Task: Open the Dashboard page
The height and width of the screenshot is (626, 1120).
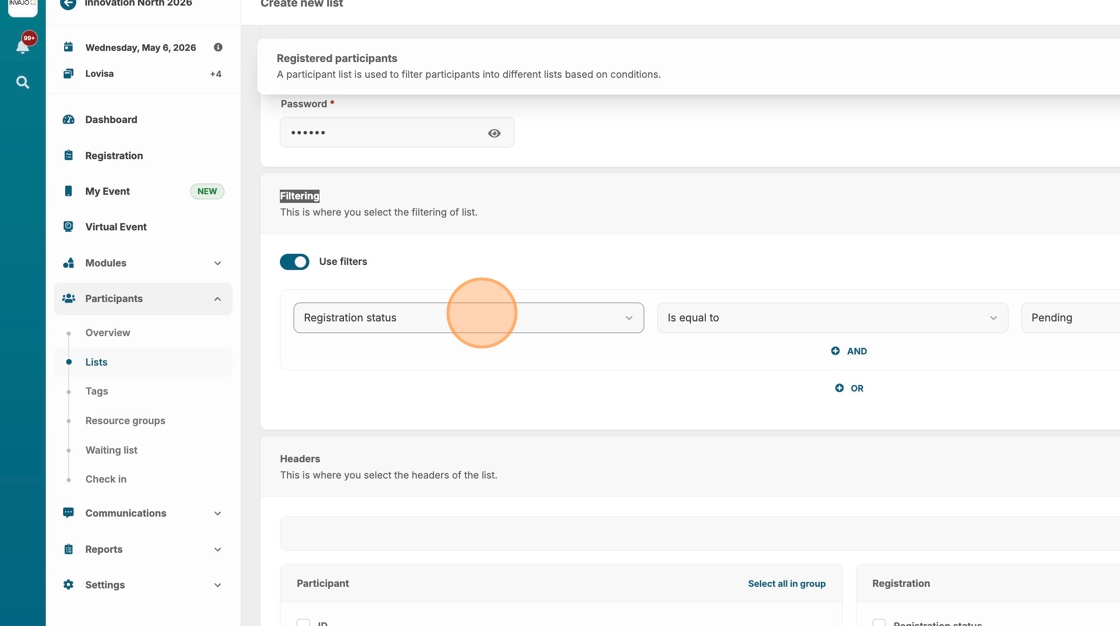Action: click(111, 120)
